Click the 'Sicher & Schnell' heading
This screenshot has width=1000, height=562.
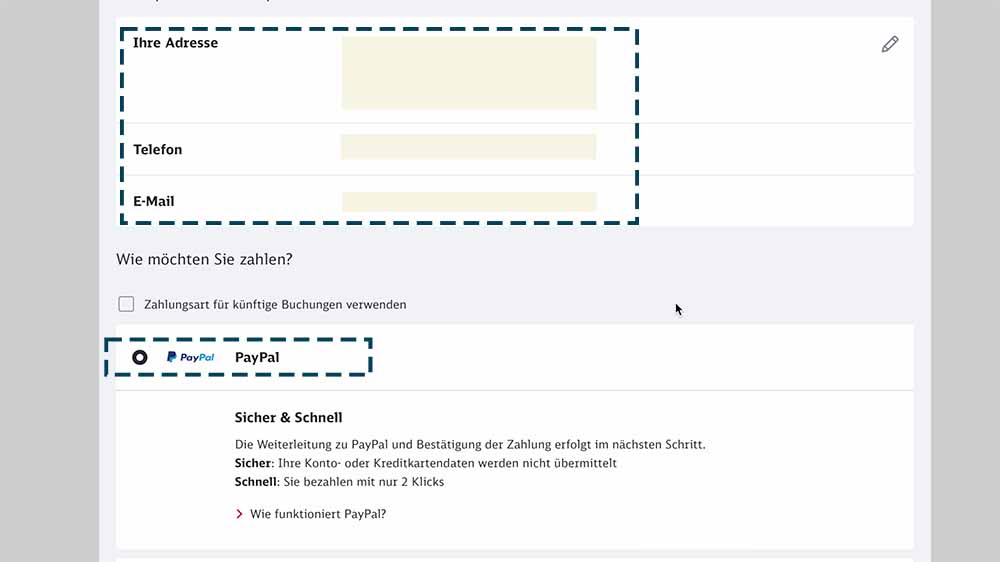[288, 417]
